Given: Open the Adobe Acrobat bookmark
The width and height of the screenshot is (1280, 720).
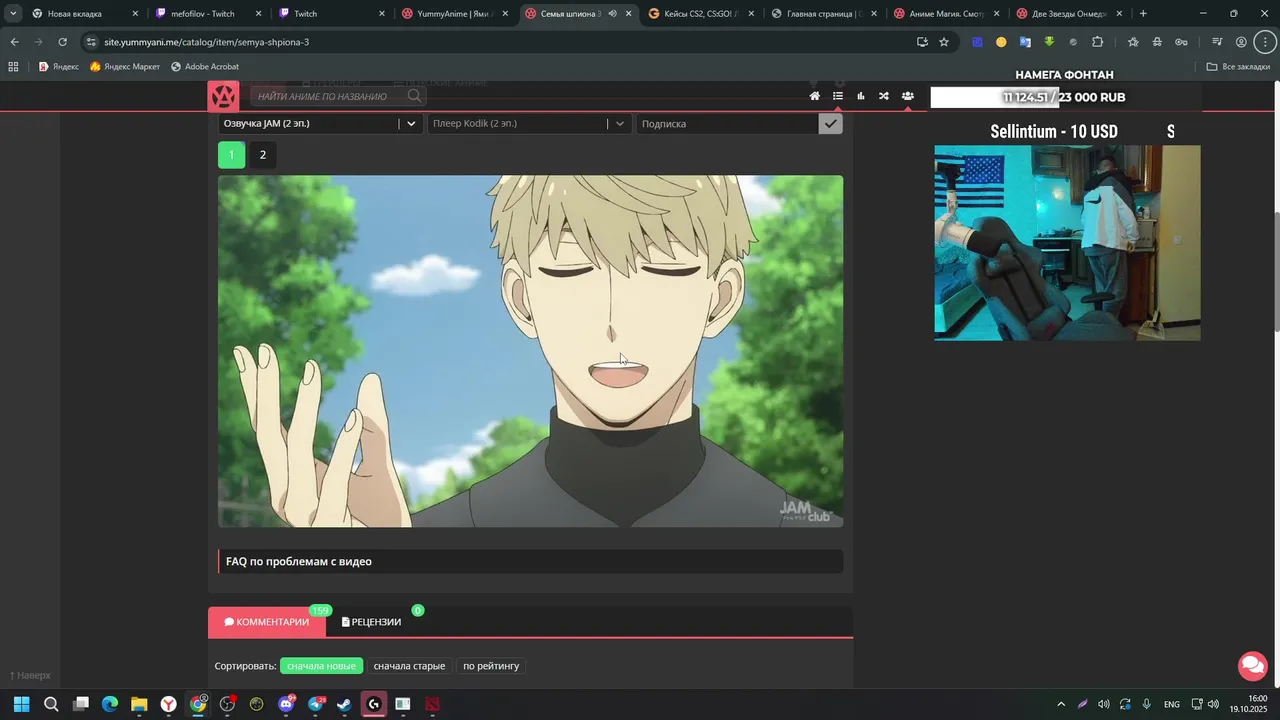Looking at the screenshot, I should [205, 67].
